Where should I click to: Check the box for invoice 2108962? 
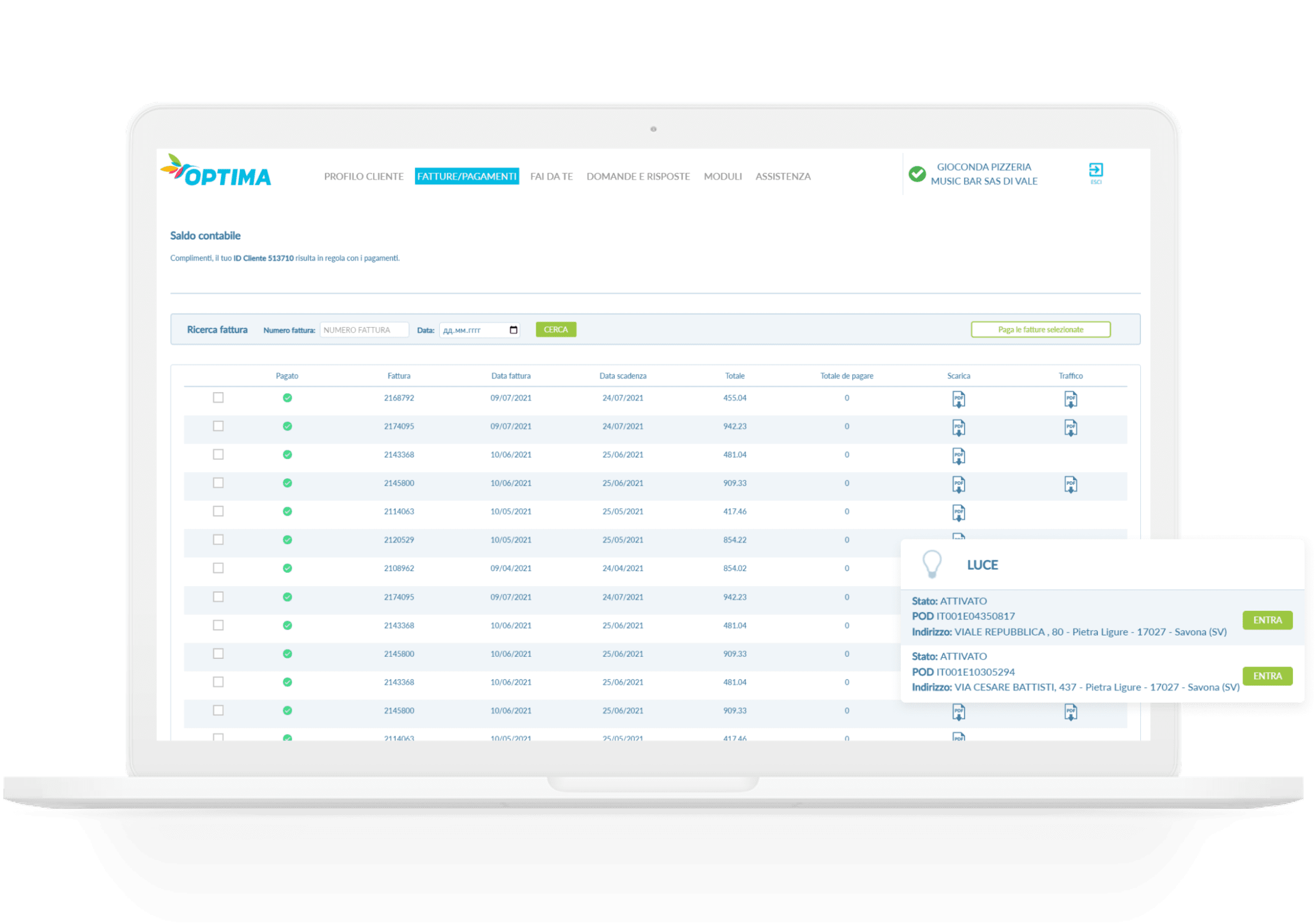(218, 568)
